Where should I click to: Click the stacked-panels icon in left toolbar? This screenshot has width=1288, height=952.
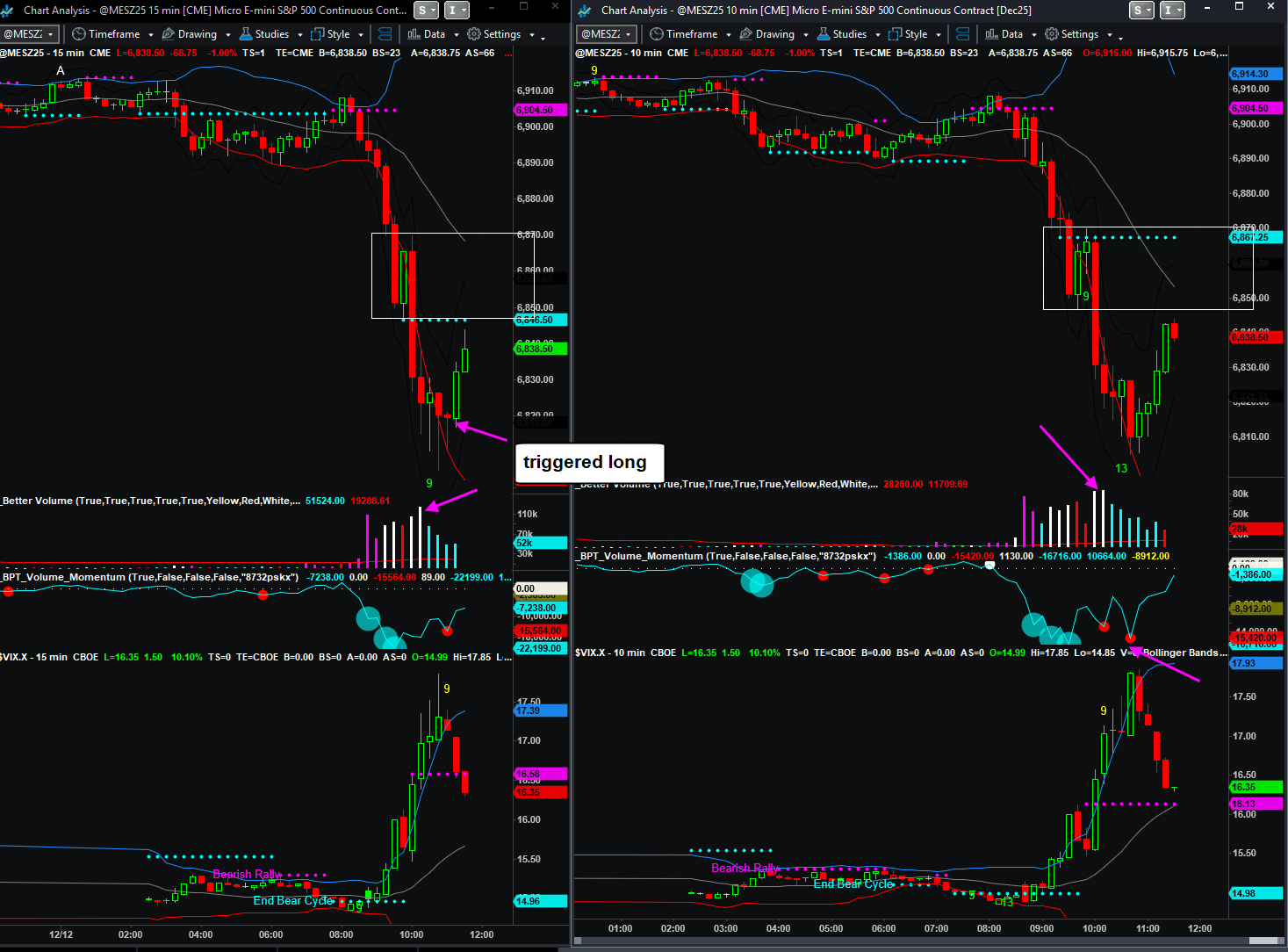click(x=385, y=34)
